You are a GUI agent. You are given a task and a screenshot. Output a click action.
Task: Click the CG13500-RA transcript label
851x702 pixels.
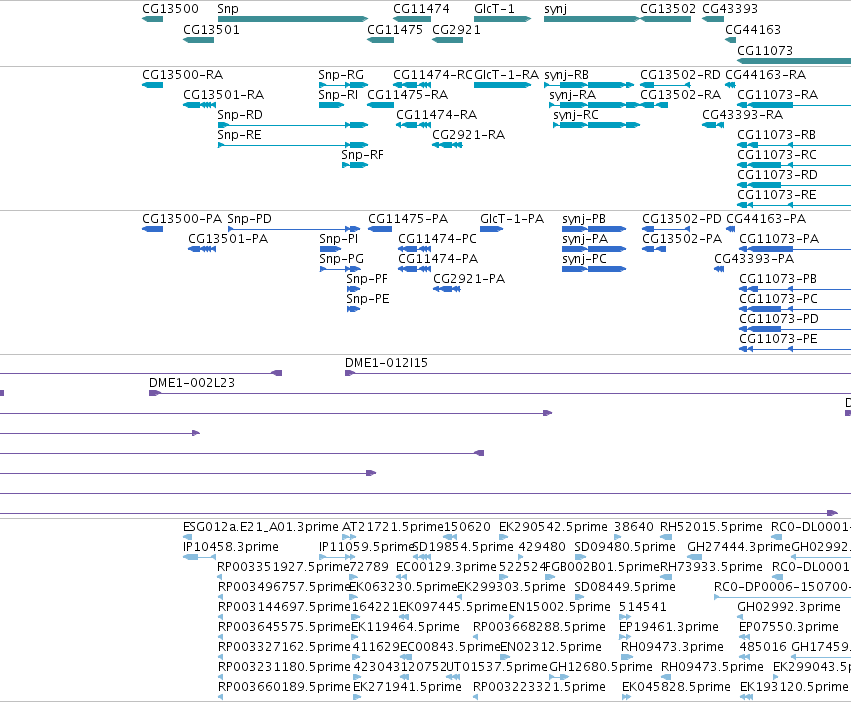[182, 75]
